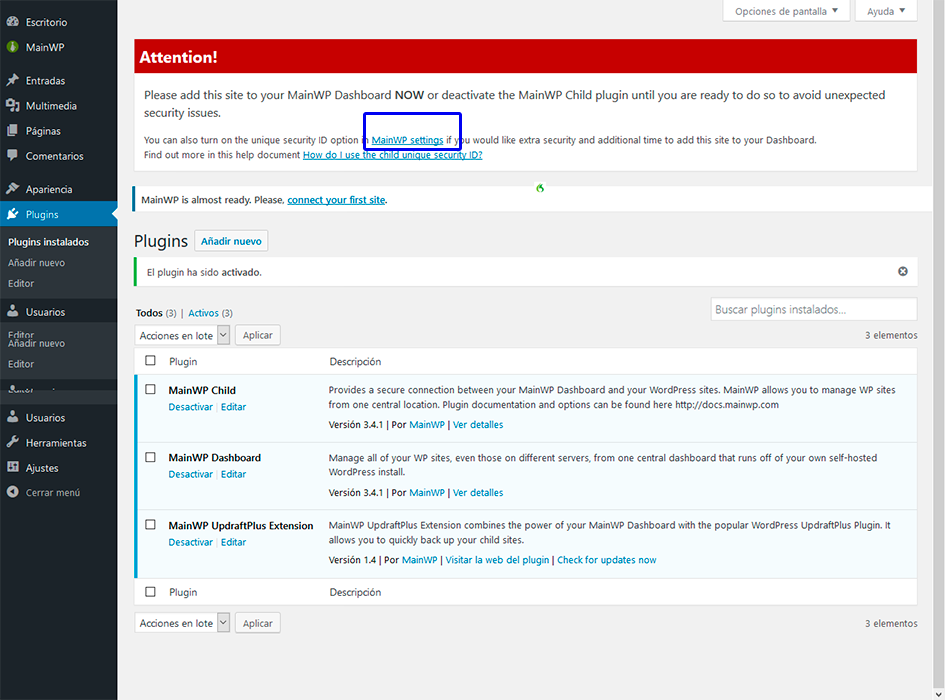
Task: Open Ver detalles for MainWP Child
Action: [478, 424]
